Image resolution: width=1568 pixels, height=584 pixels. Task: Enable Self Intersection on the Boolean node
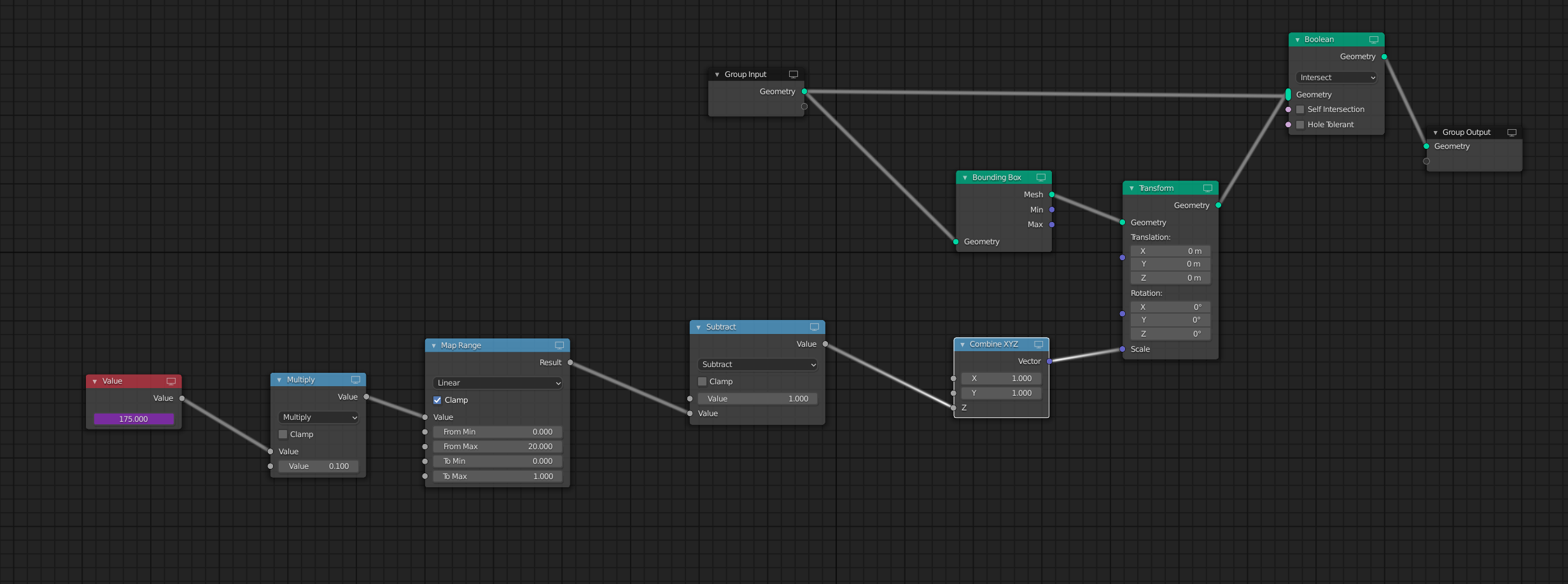1300,109
